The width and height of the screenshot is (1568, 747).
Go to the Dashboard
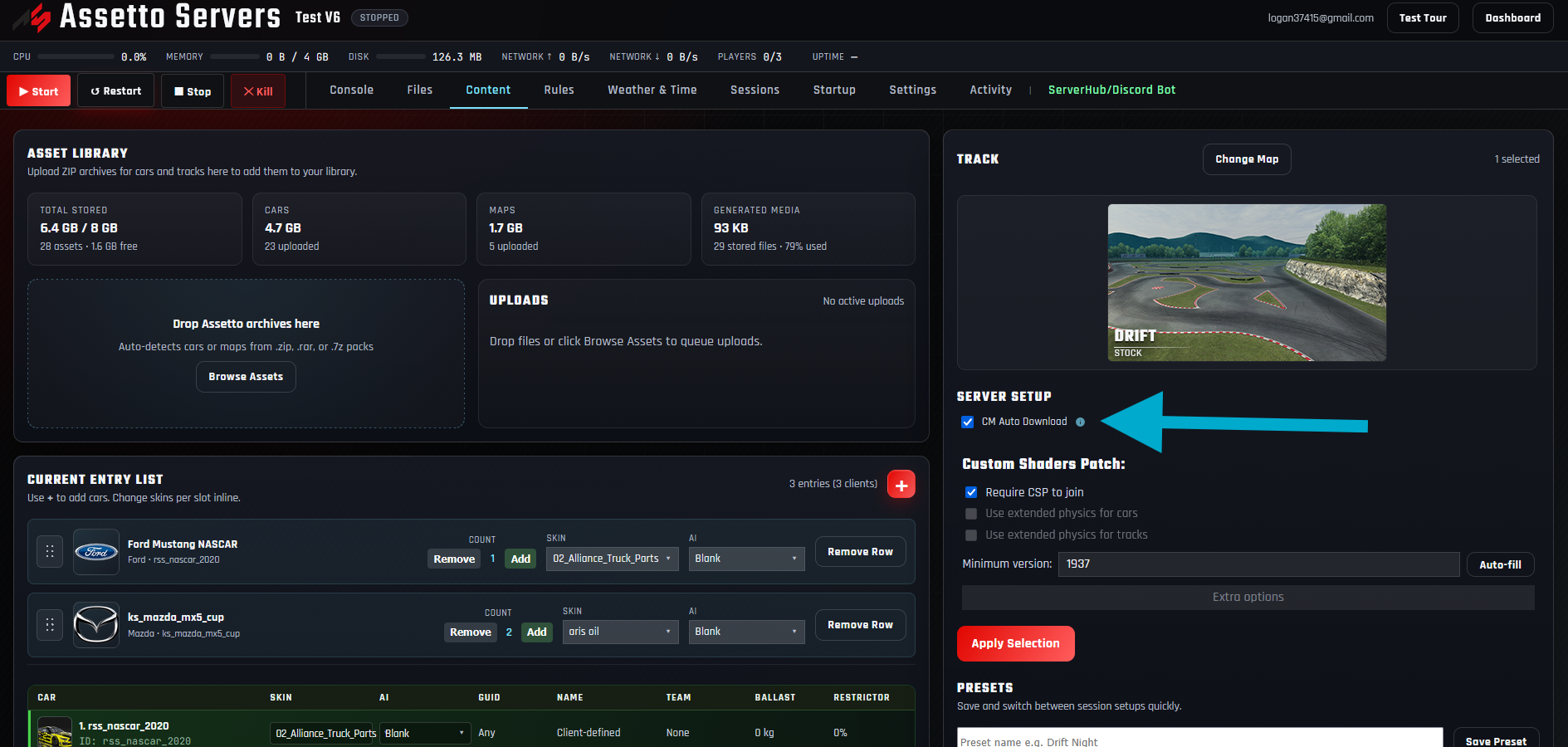[x=1512, y=17]
